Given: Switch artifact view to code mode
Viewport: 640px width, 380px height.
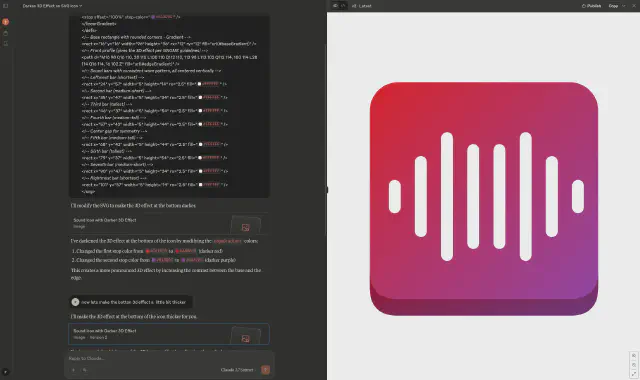Looking at the screenshot, I should (x=343, y=6).
